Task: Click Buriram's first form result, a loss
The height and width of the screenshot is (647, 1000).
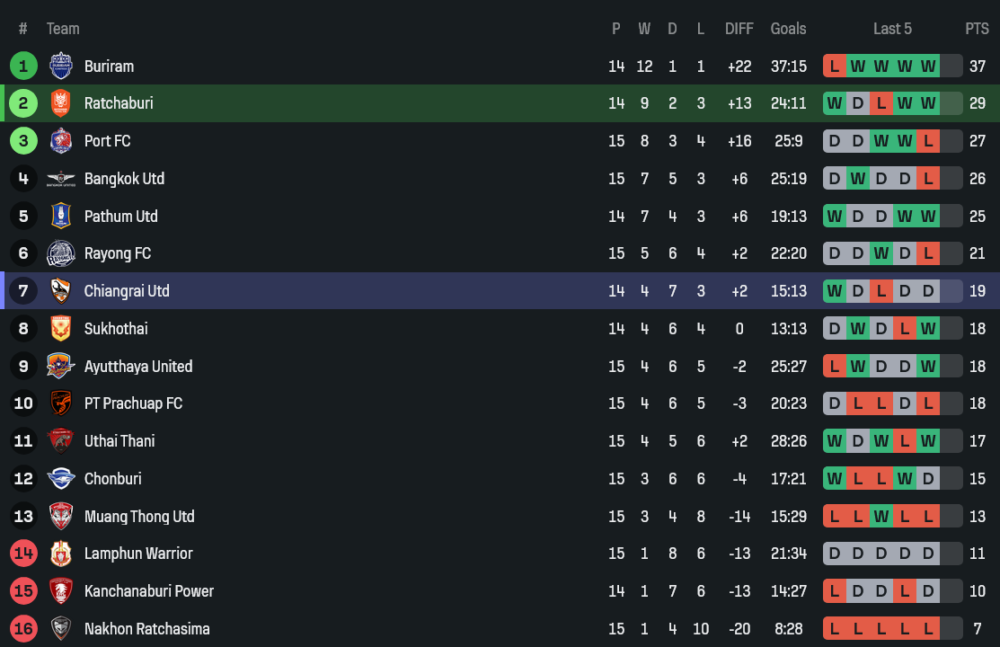Action: (x=834, y=66)
